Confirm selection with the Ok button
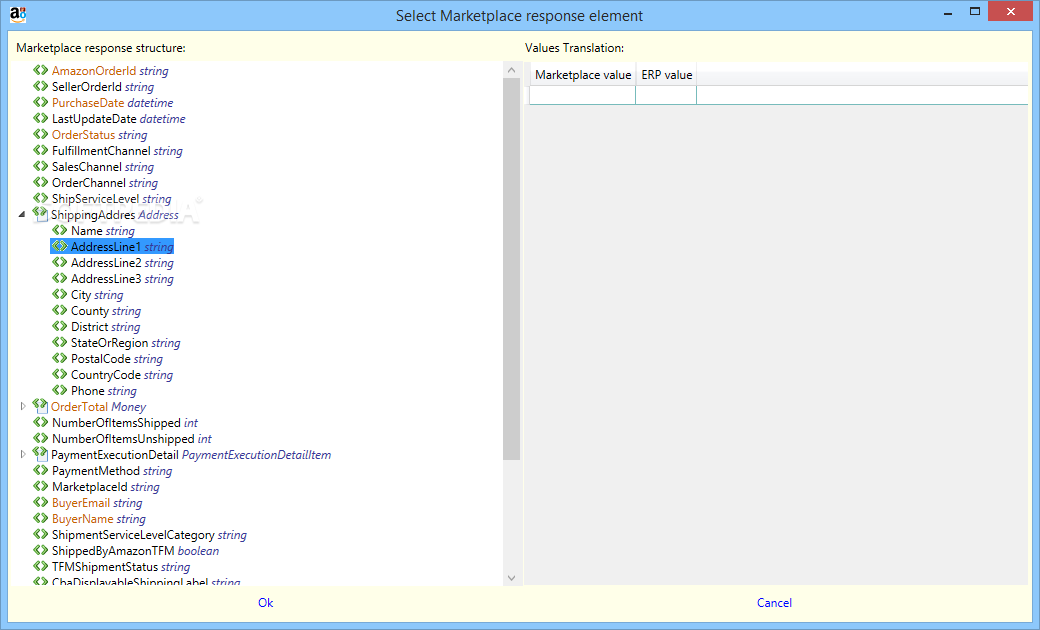 pyautogui.click(x=265, y=602)
